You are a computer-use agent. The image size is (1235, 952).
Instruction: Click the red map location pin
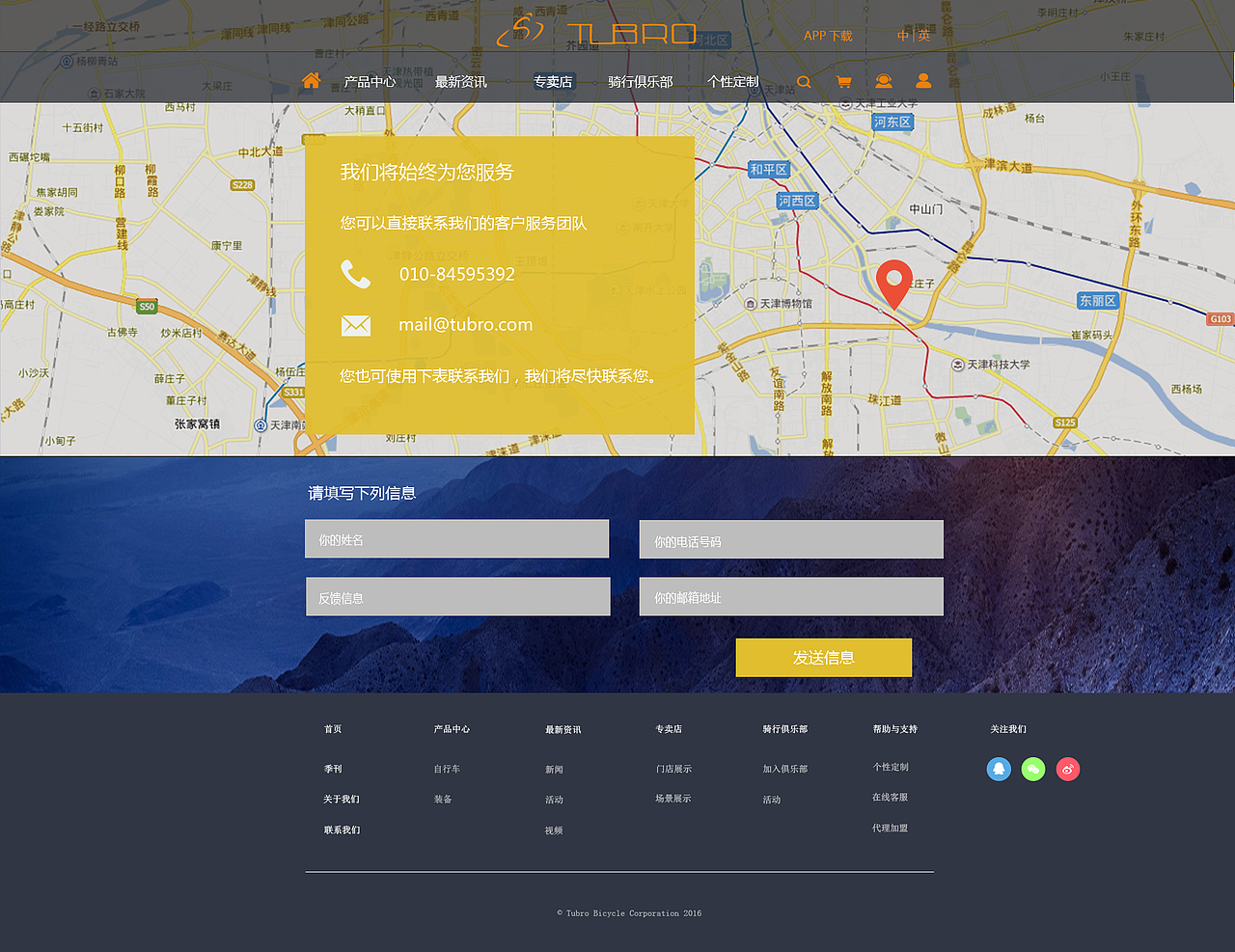[x=894, y=285]
